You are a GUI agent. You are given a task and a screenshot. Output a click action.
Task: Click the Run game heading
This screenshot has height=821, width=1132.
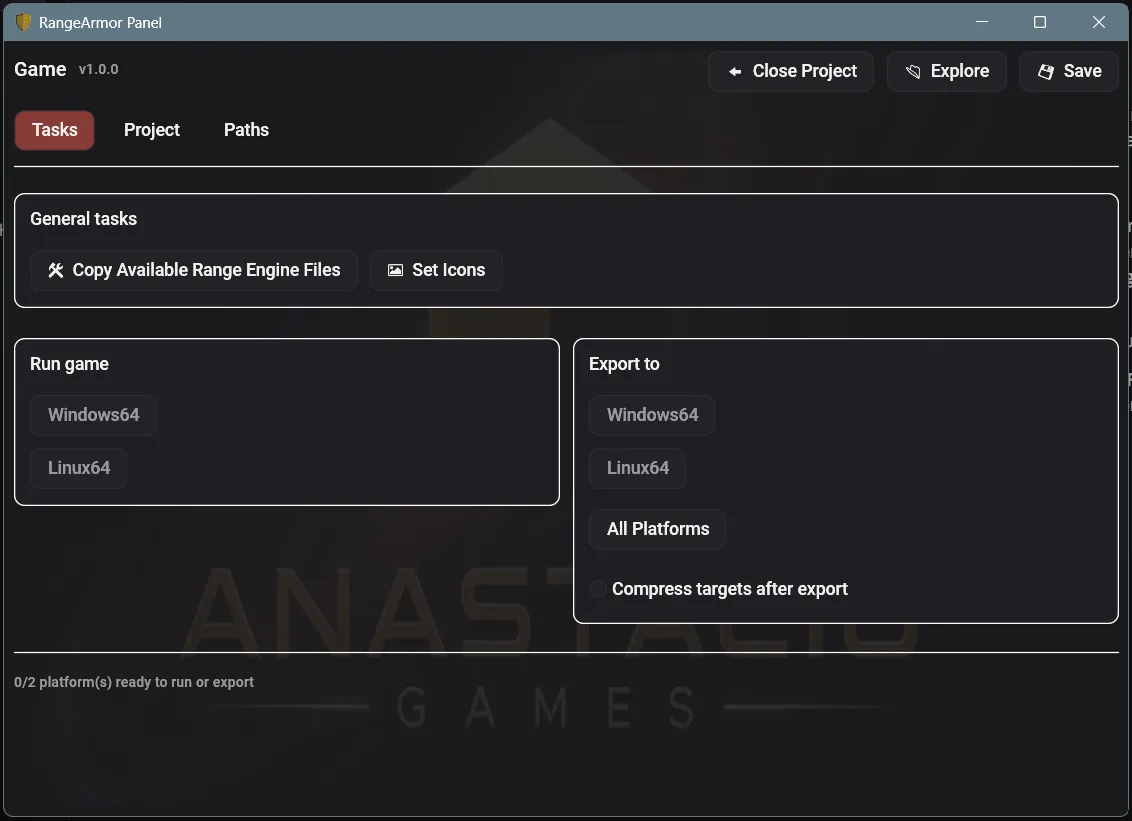click(x=69, y=364)
